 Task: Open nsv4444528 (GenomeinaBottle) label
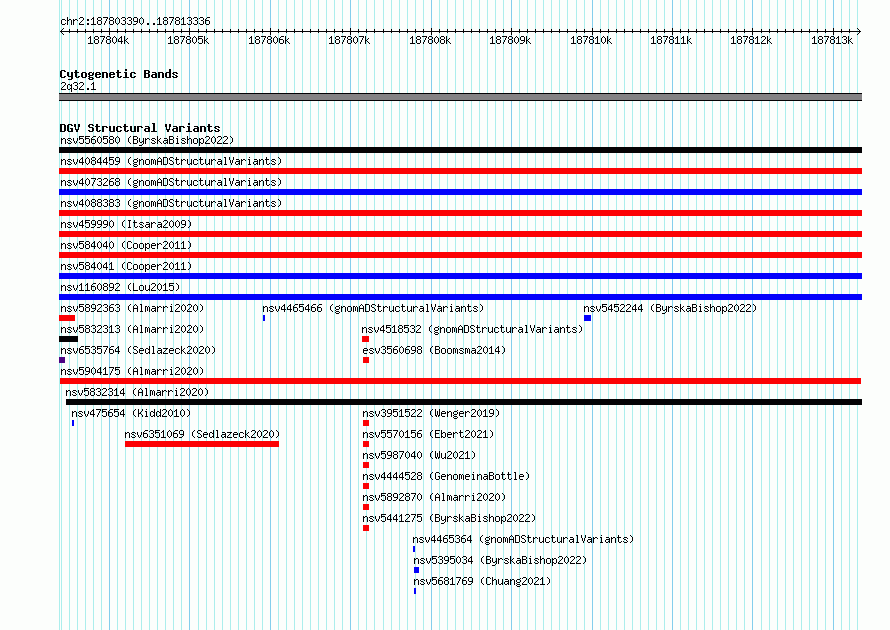(446, 476)
